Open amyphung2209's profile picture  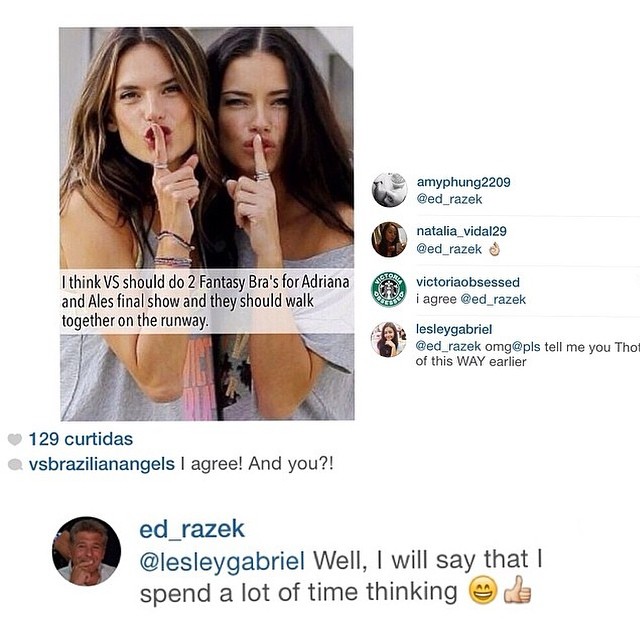pos(389,190)
